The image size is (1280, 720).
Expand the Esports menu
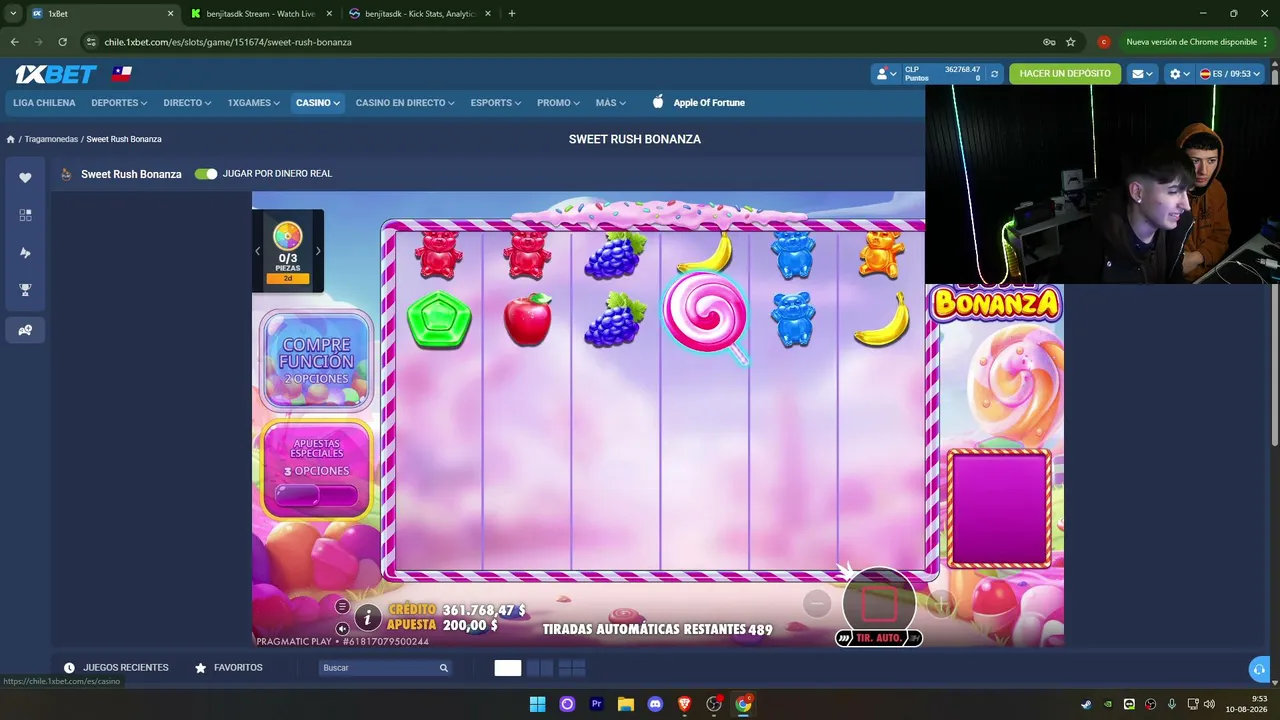(496, 103)
